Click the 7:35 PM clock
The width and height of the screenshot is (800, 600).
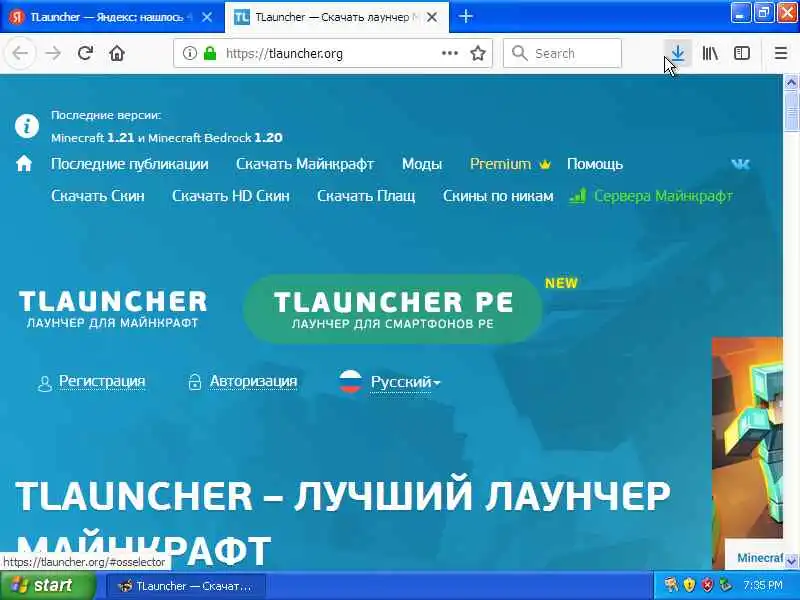(762, 585)
